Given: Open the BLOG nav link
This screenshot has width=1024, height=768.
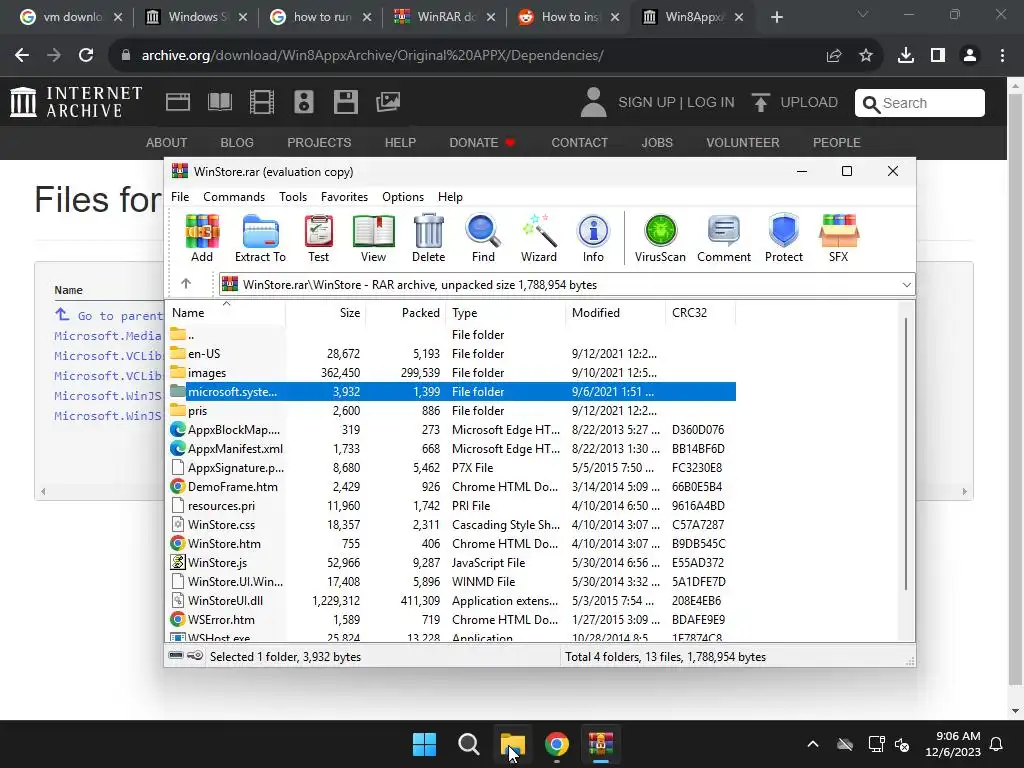Looking at the screenshot, I should coord(236,142).
